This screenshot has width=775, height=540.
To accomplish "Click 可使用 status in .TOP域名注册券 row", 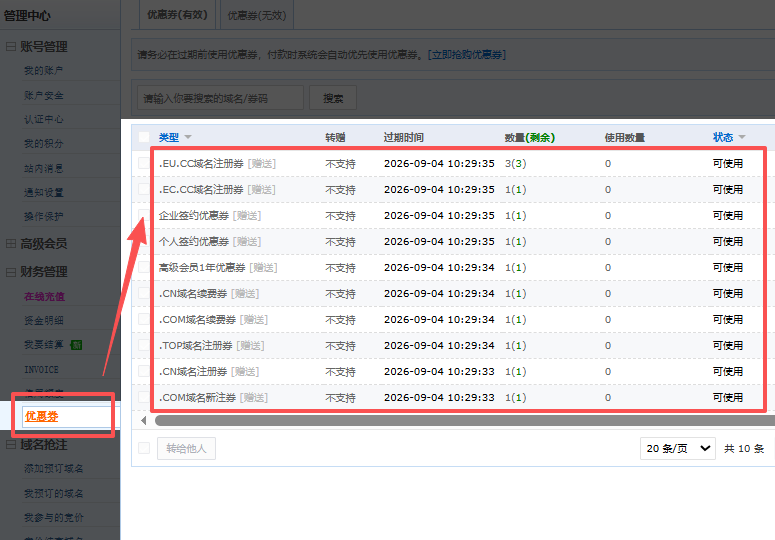I will click(x=728, y=346).
